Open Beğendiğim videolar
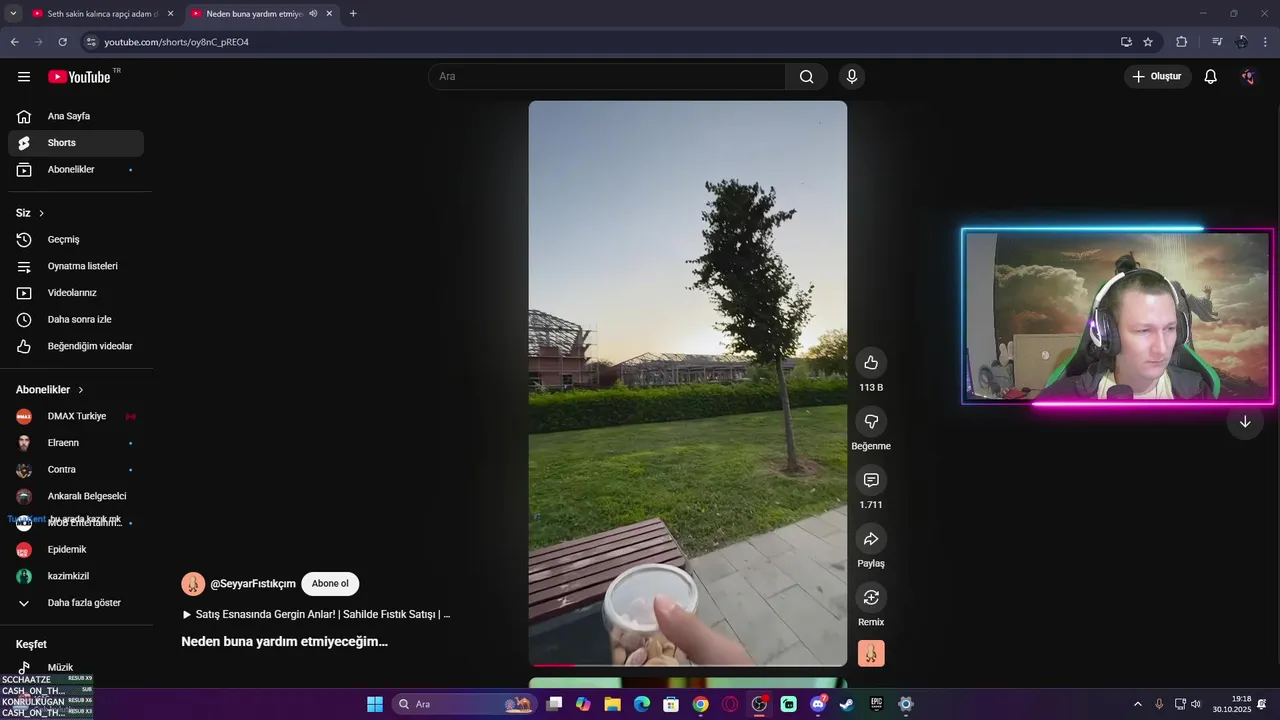The width and height of the screenshot is (1280, 720). tap(76, 346)
